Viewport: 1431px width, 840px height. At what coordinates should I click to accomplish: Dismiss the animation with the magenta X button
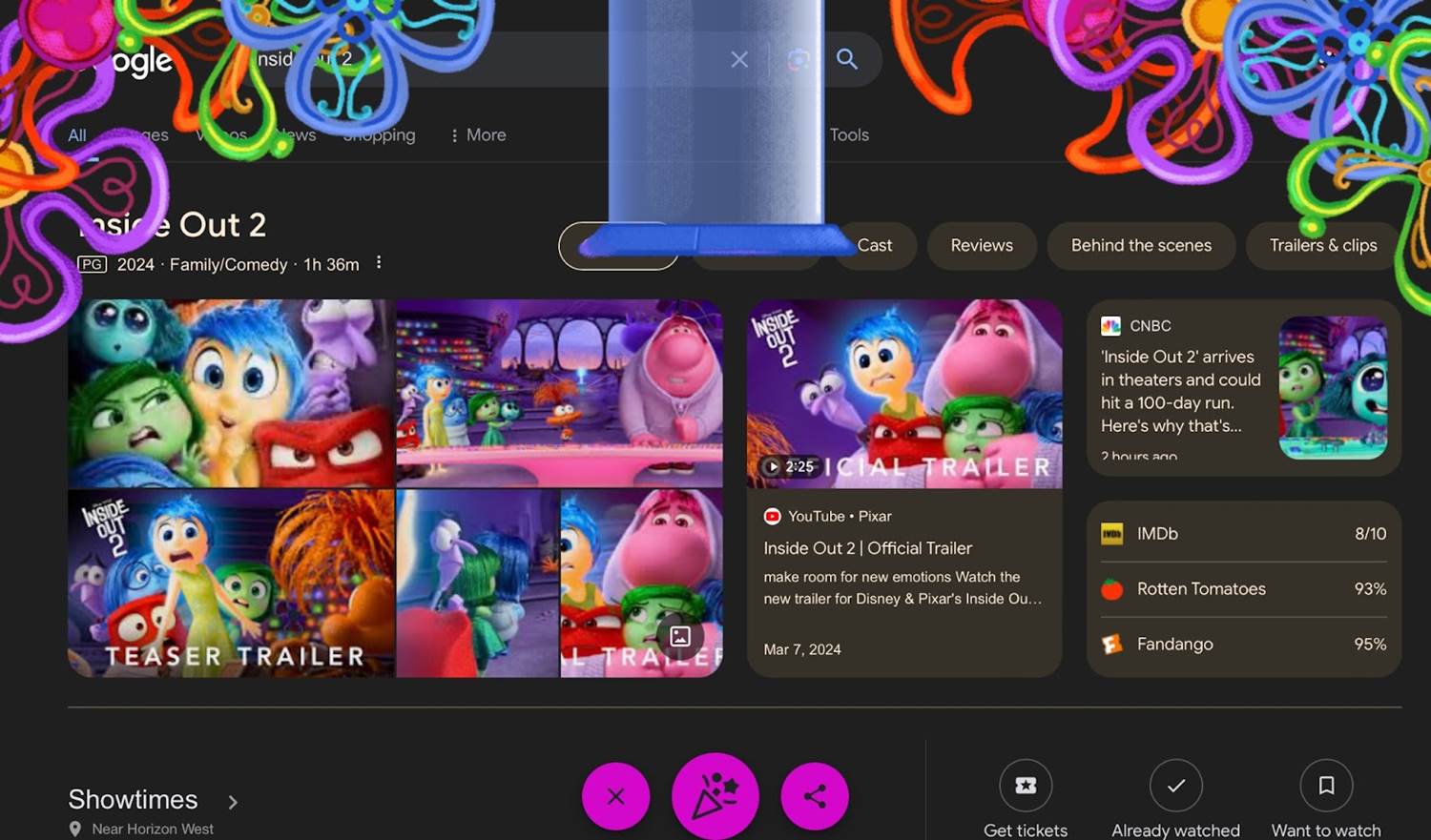(616, 796)
